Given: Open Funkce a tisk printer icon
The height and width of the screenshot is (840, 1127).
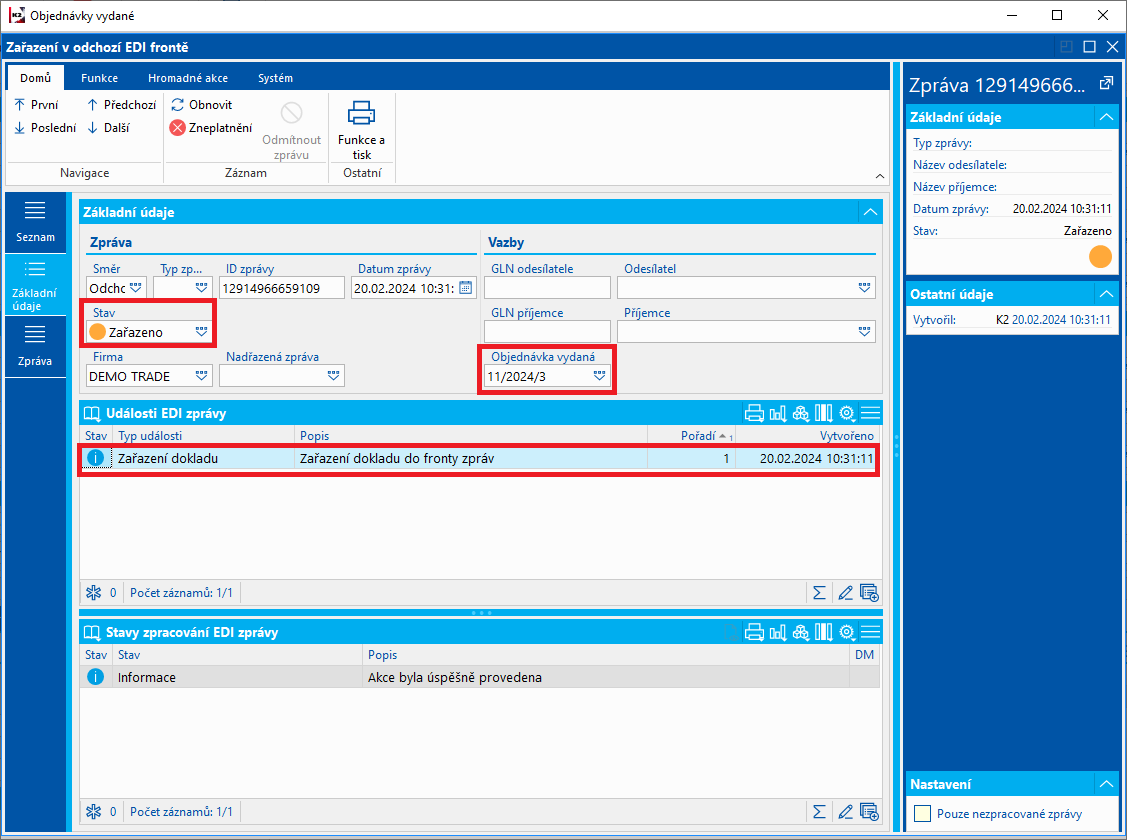Looking at the screenshot, I should coord(361,114).
